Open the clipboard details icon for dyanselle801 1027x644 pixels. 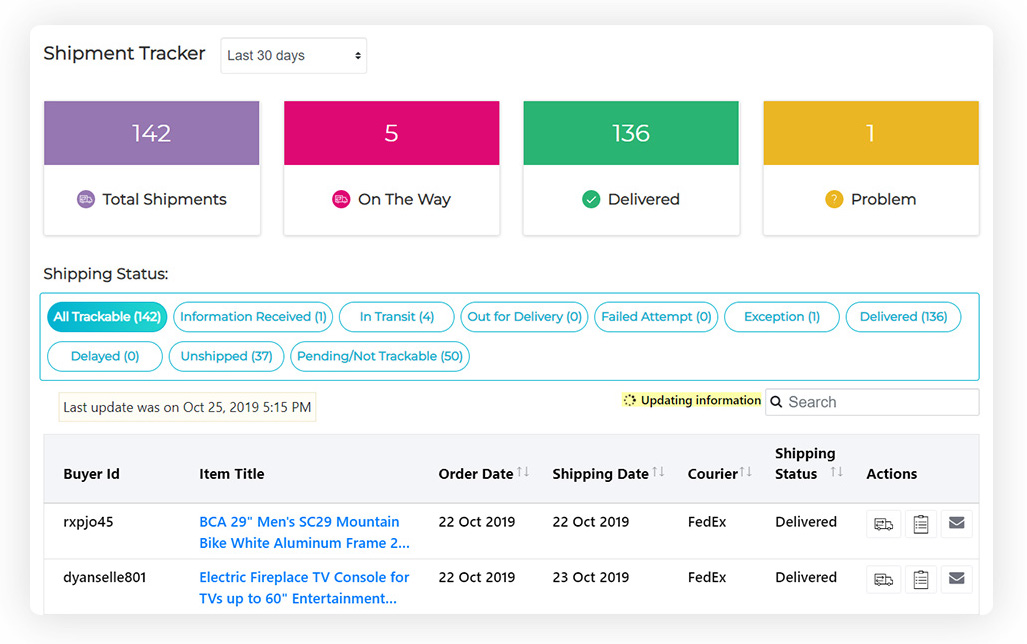(x=921, y=579)
